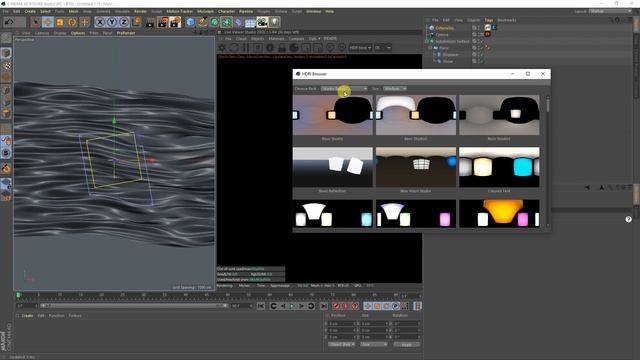Image resolution: width=640 pixels, height=360 pixels.
Task: Select the Live Selection arrow tool
Action: pos(36,22)
